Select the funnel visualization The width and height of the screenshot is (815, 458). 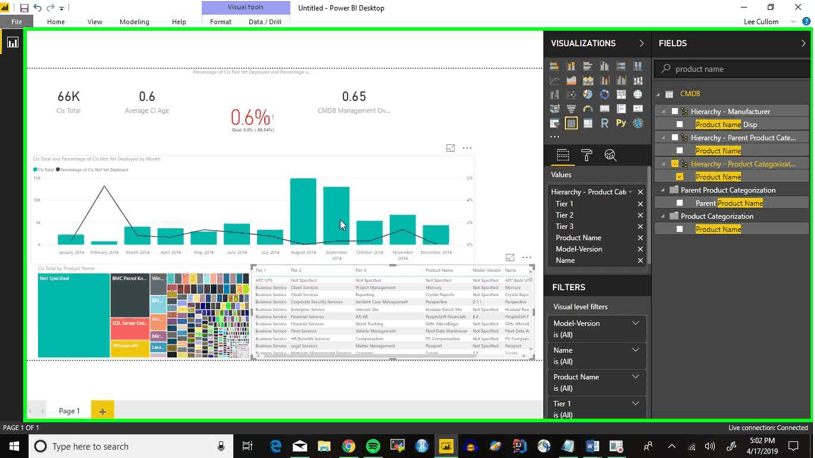pos(571,109)
